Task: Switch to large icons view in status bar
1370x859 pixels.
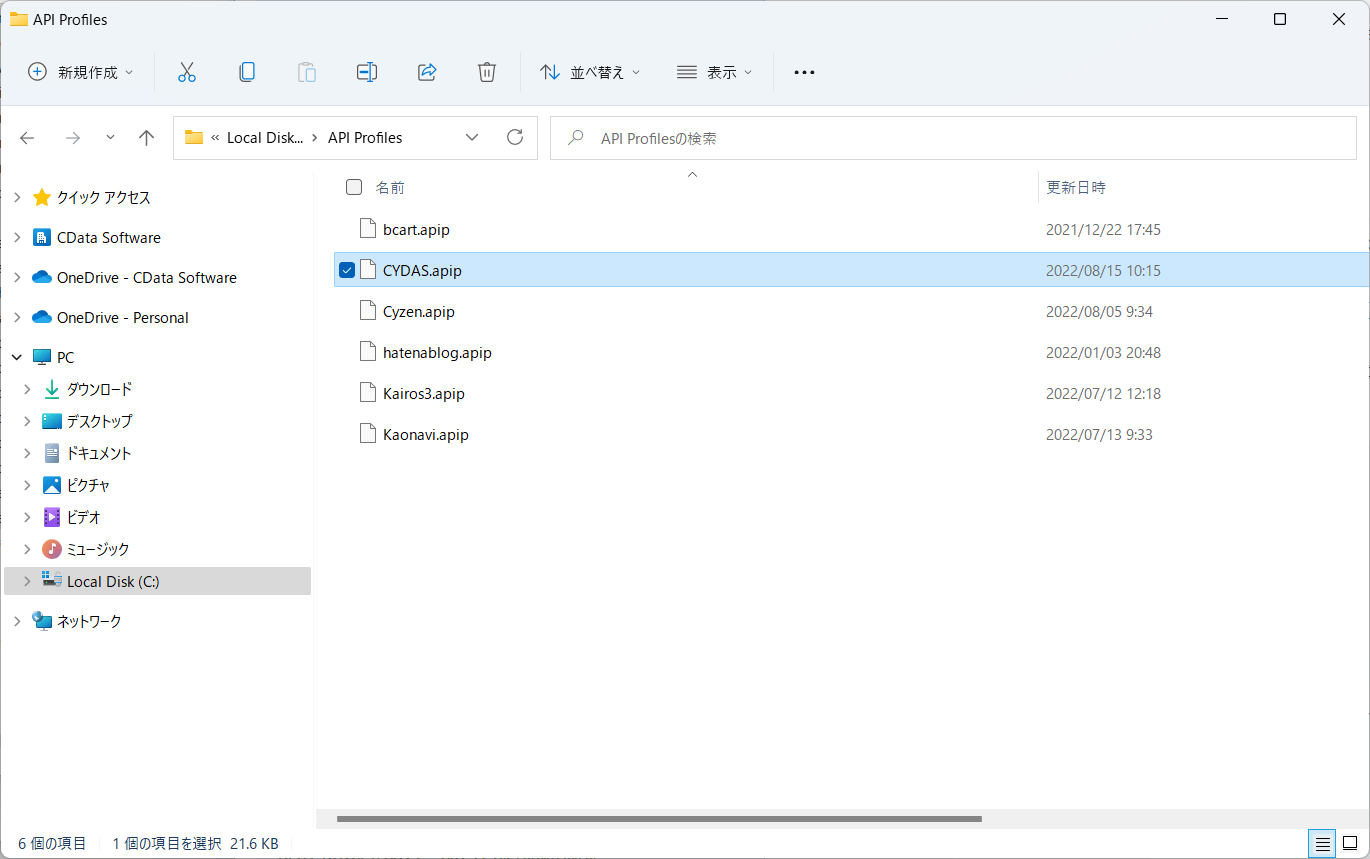Action: (x=1350, y=843)
